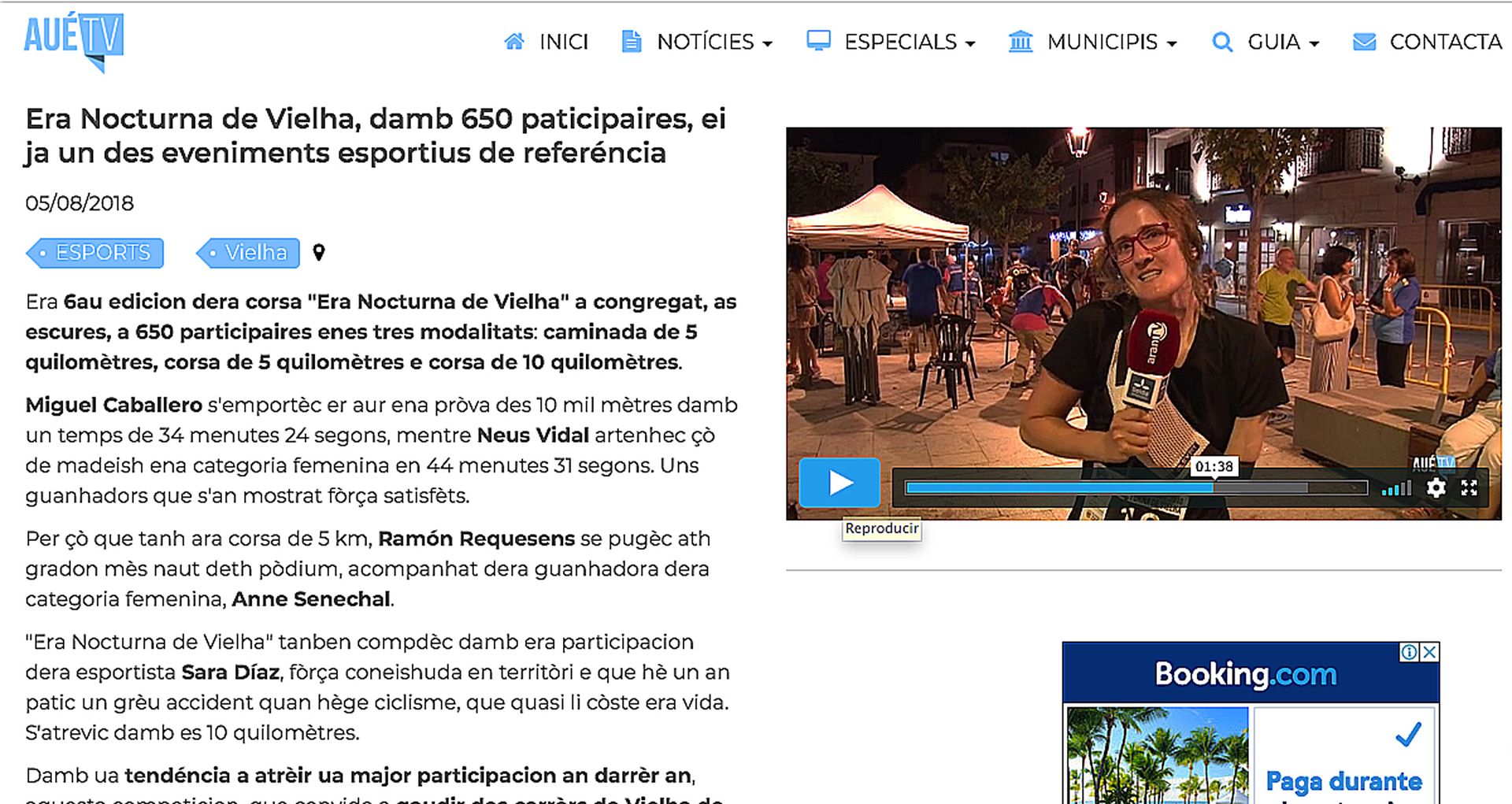Toggle fullscreen on the video player

pos(1469,488)
